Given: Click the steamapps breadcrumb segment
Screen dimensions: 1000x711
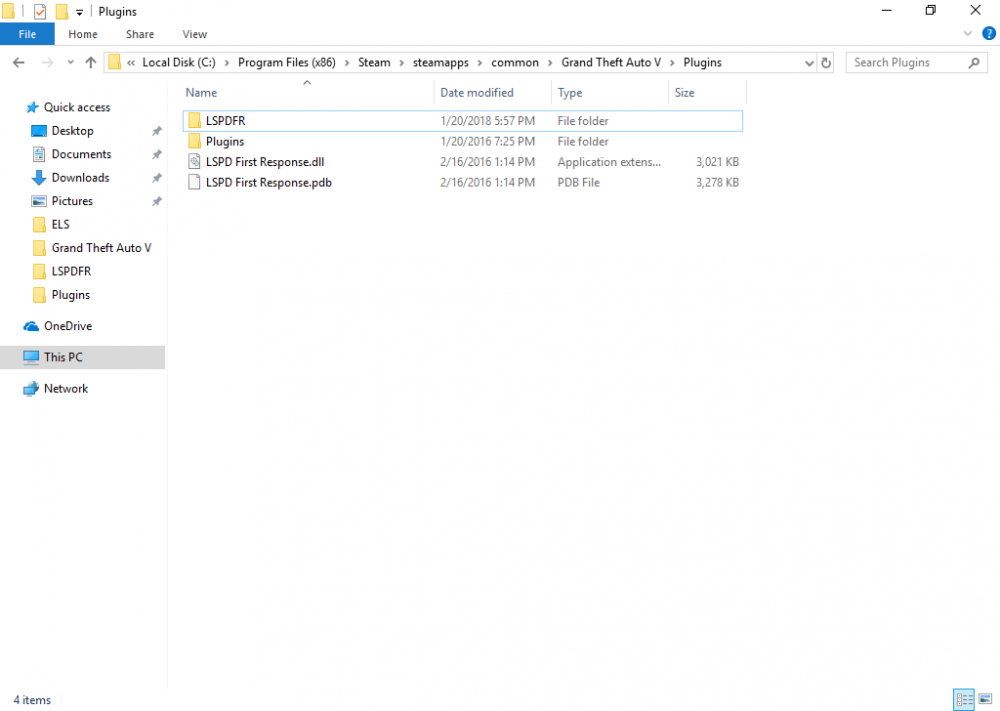Looking at the screenshot, I should click(x=440, y=62).
